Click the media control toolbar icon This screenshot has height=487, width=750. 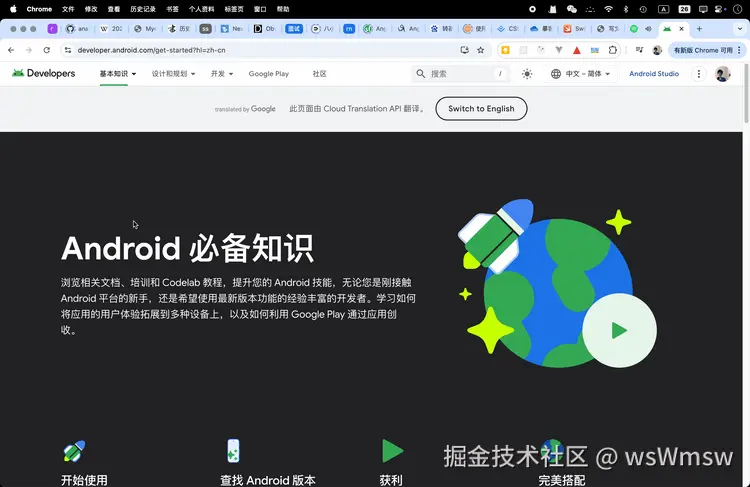point(639,50)
